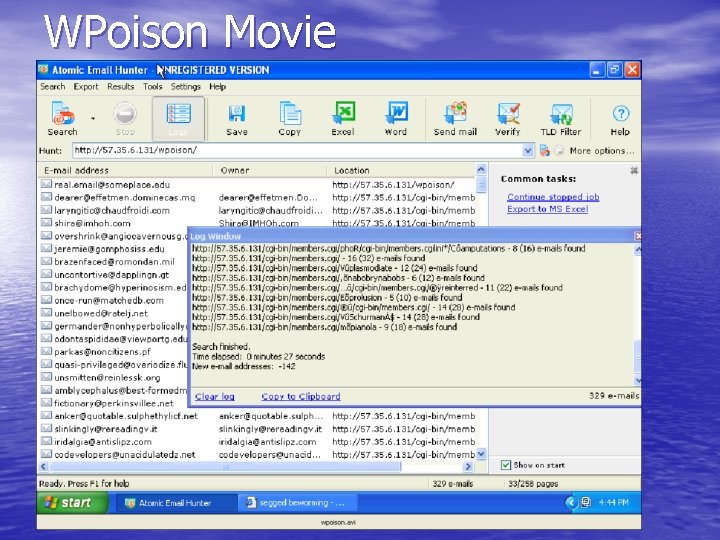Image resolution: width=720 pixels, height=540 pixels.
Task: Toggle Show on start checkbox
Action: (x=506, y=465)
